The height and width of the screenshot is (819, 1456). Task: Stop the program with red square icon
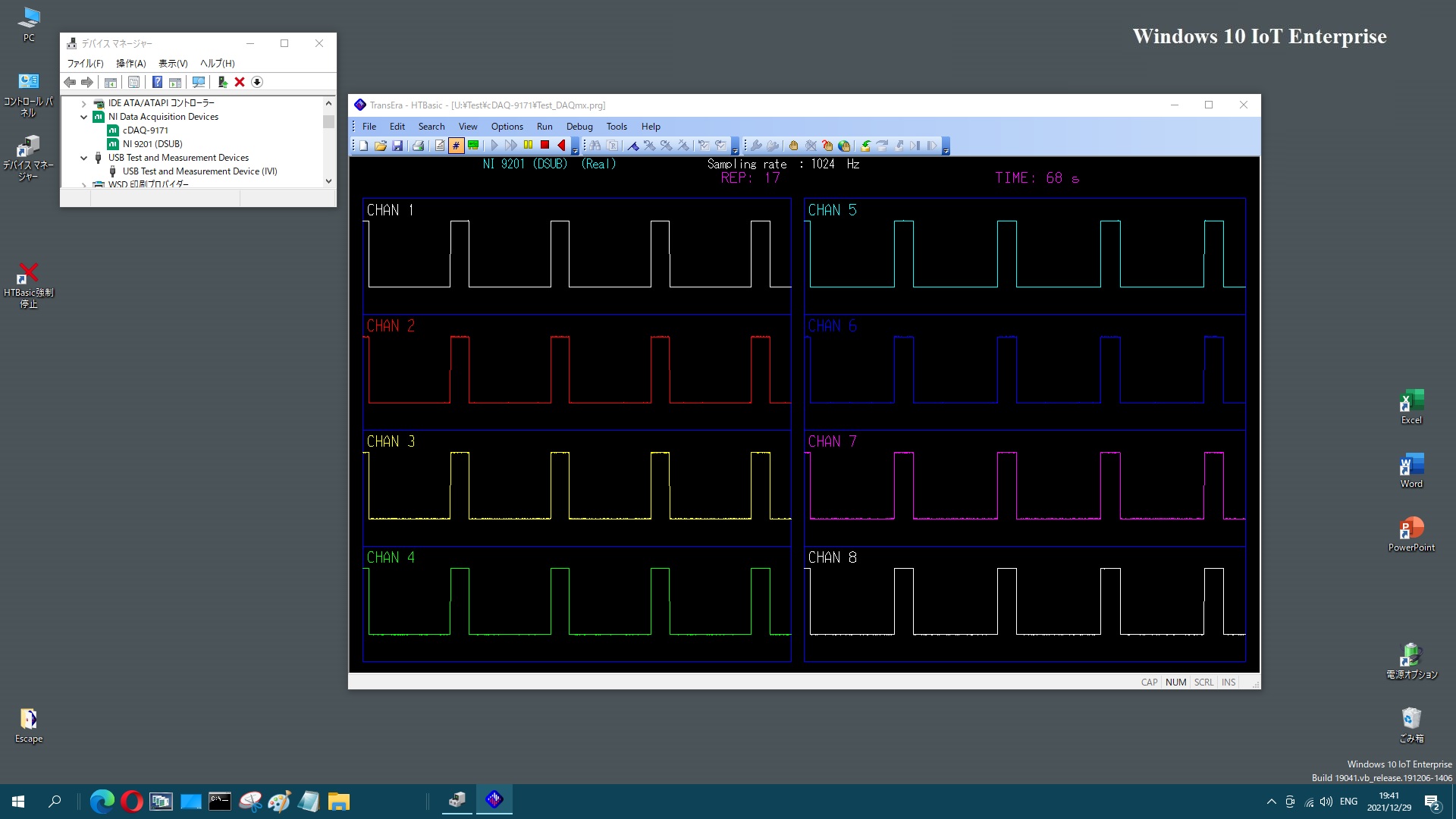point(544,146)
